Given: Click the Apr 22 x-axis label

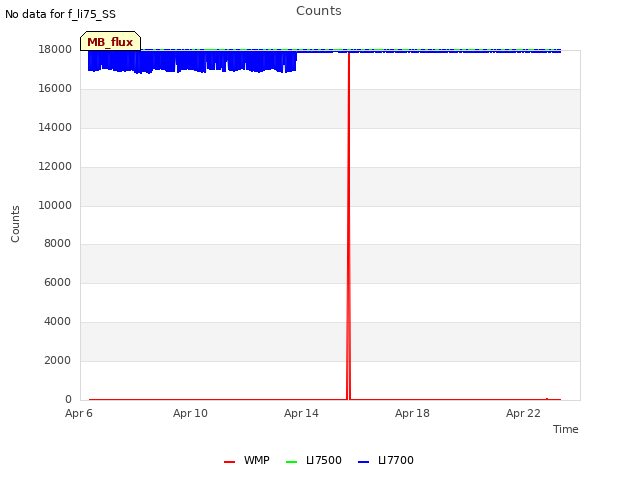Looking at the screenshot, I should [x=523, y=413].
